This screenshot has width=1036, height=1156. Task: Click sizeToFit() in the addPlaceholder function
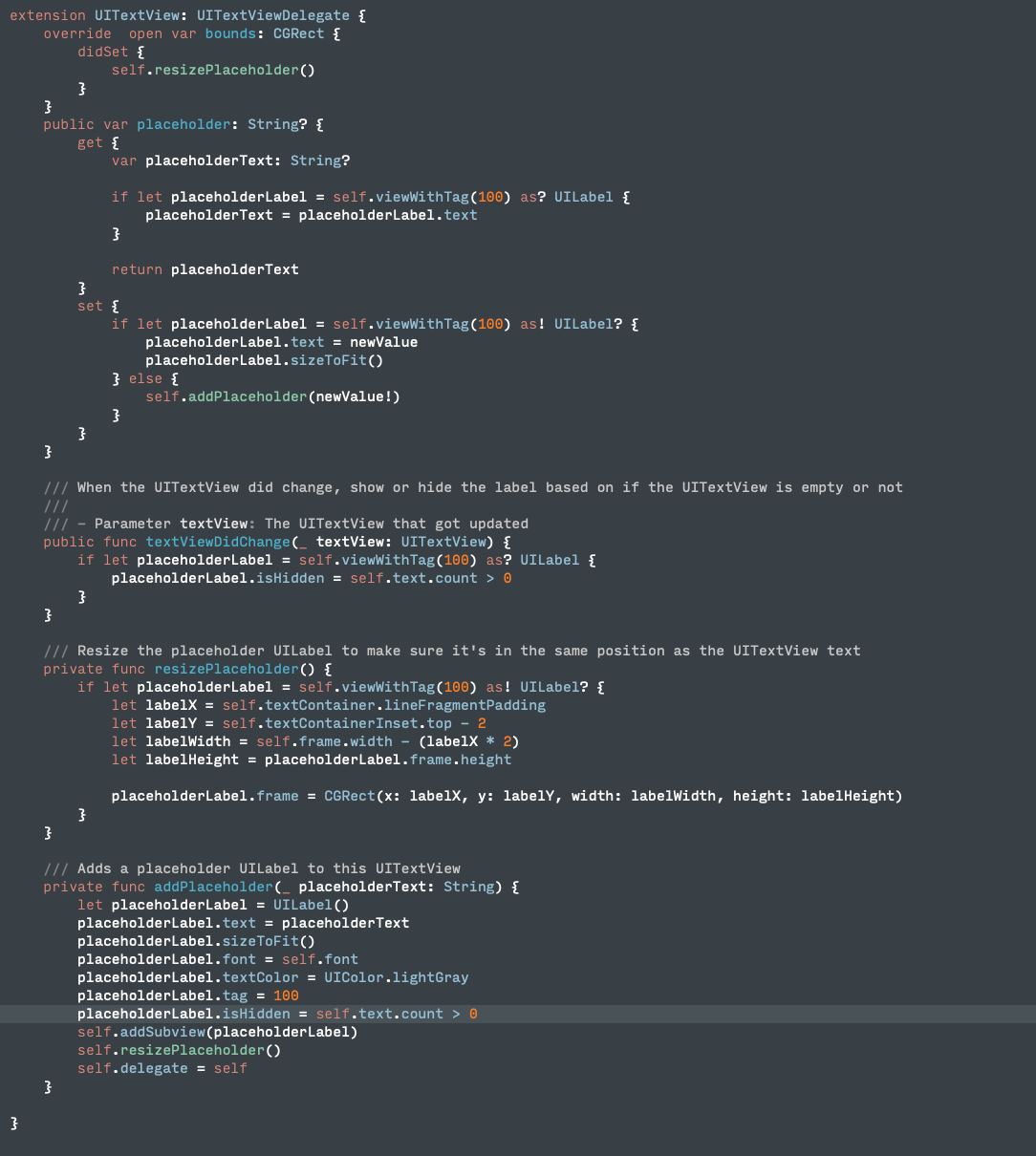coord(269,941)
